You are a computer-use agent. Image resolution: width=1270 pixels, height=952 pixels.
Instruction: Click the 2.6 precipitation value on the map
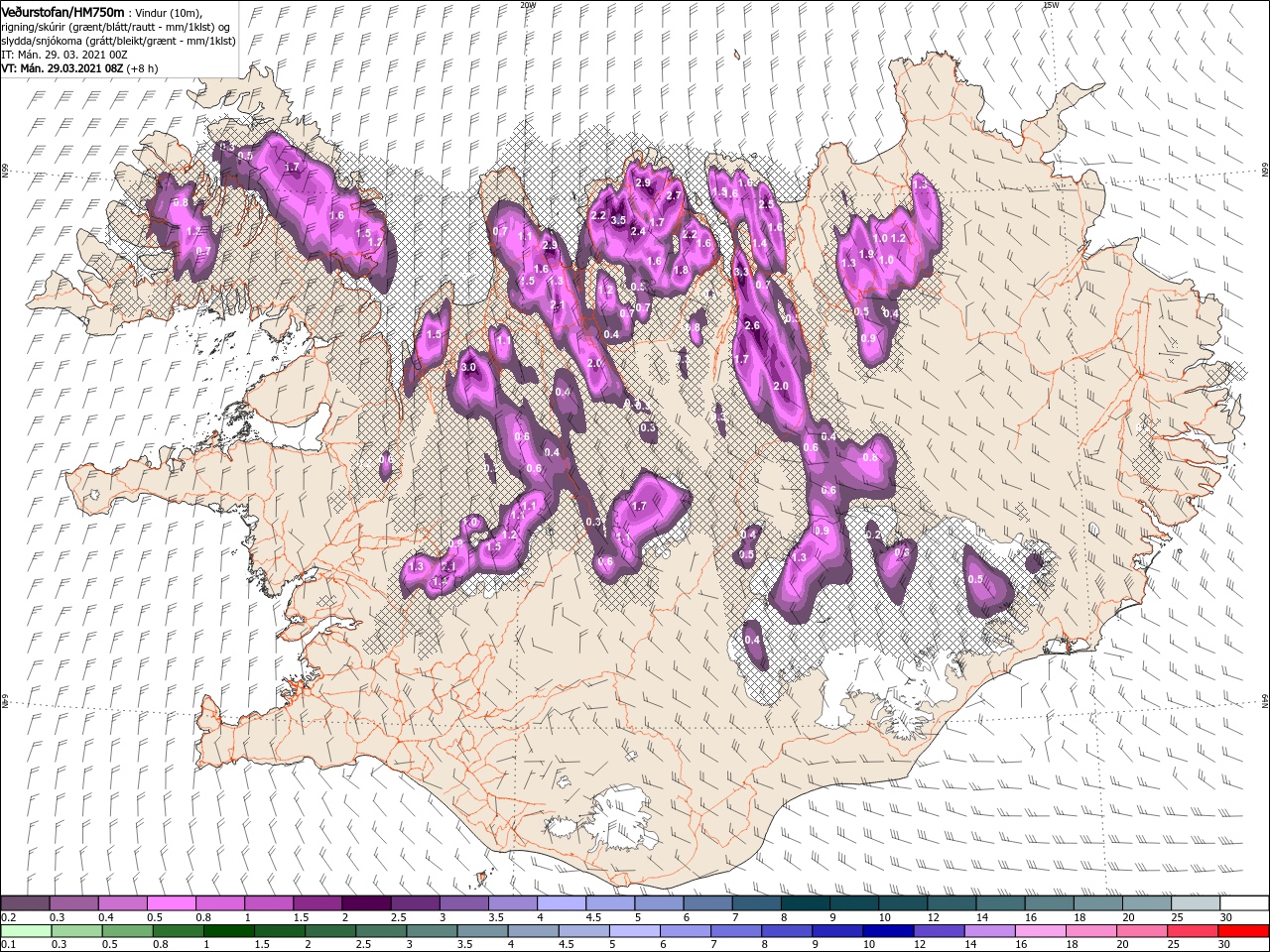751,325
